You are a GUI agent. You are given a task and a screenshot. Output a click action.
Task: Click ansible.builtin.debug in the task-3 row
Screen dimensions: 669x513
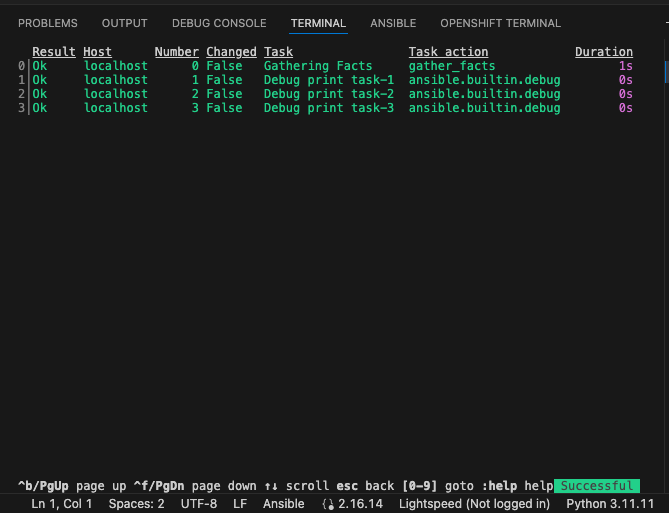pyautogui.click(x=484, y=108)
